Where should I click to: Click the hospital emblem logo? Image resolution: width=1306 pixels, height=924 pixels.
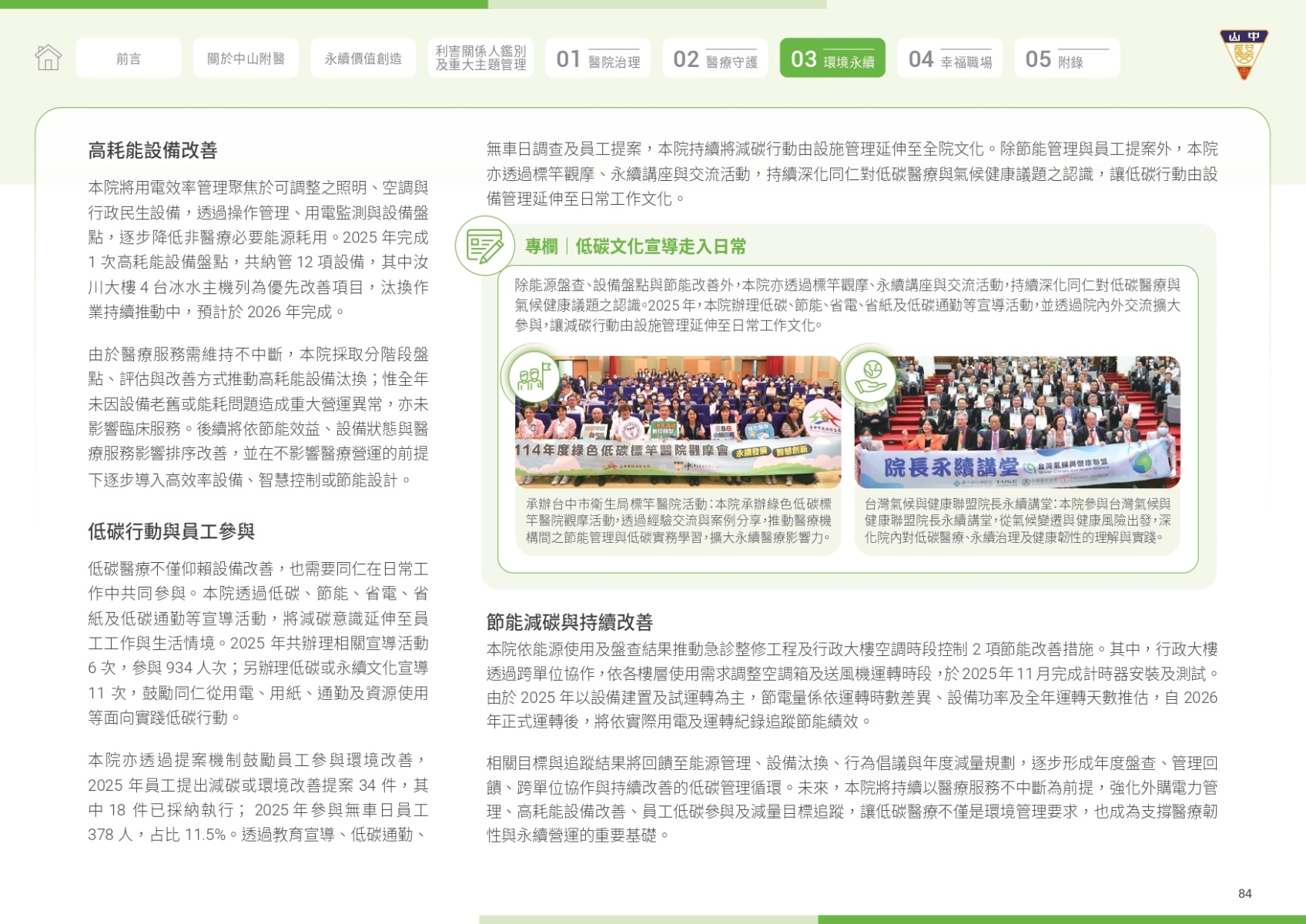click(1244, 54)
